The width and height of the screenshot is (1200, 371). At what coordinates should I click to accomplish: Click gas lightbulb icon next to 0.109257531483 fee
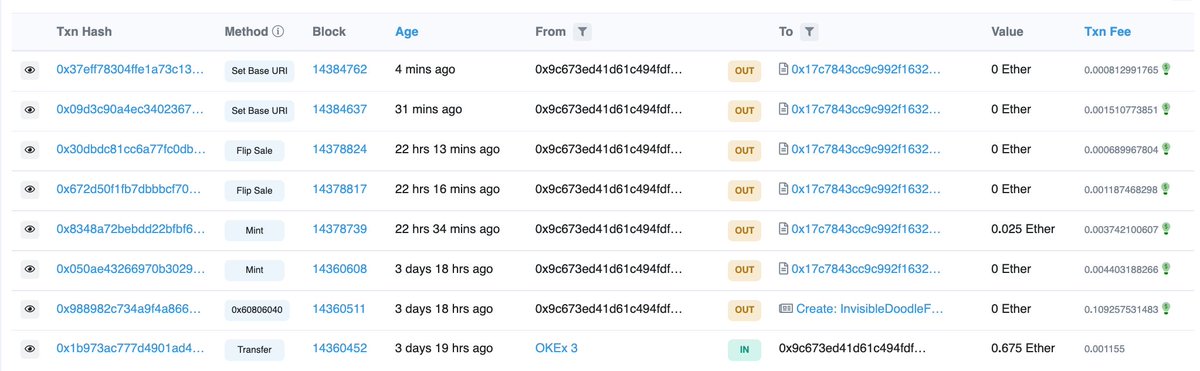click(x=1166, y=309)
